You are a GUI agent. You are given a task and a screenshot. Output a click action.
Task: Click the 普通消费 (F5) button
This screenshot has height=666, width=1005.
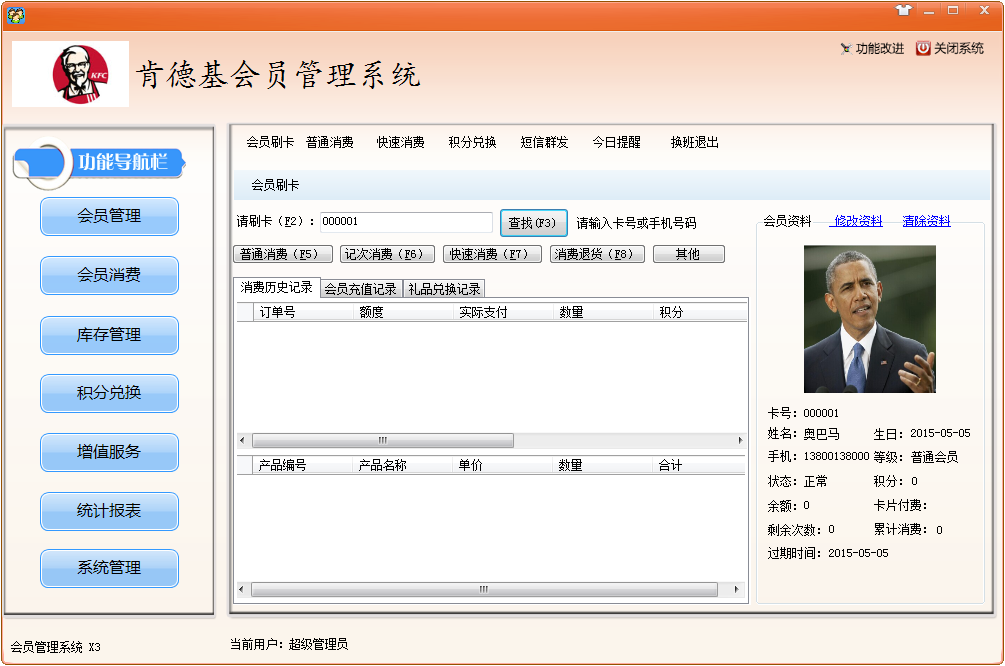coord(283,254)
